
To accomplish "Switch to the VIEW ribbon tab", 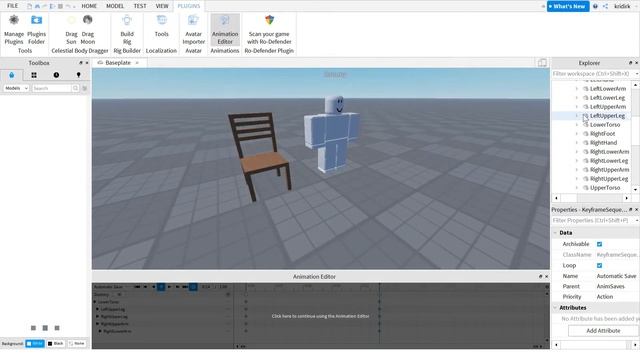I will coord(162,6).
